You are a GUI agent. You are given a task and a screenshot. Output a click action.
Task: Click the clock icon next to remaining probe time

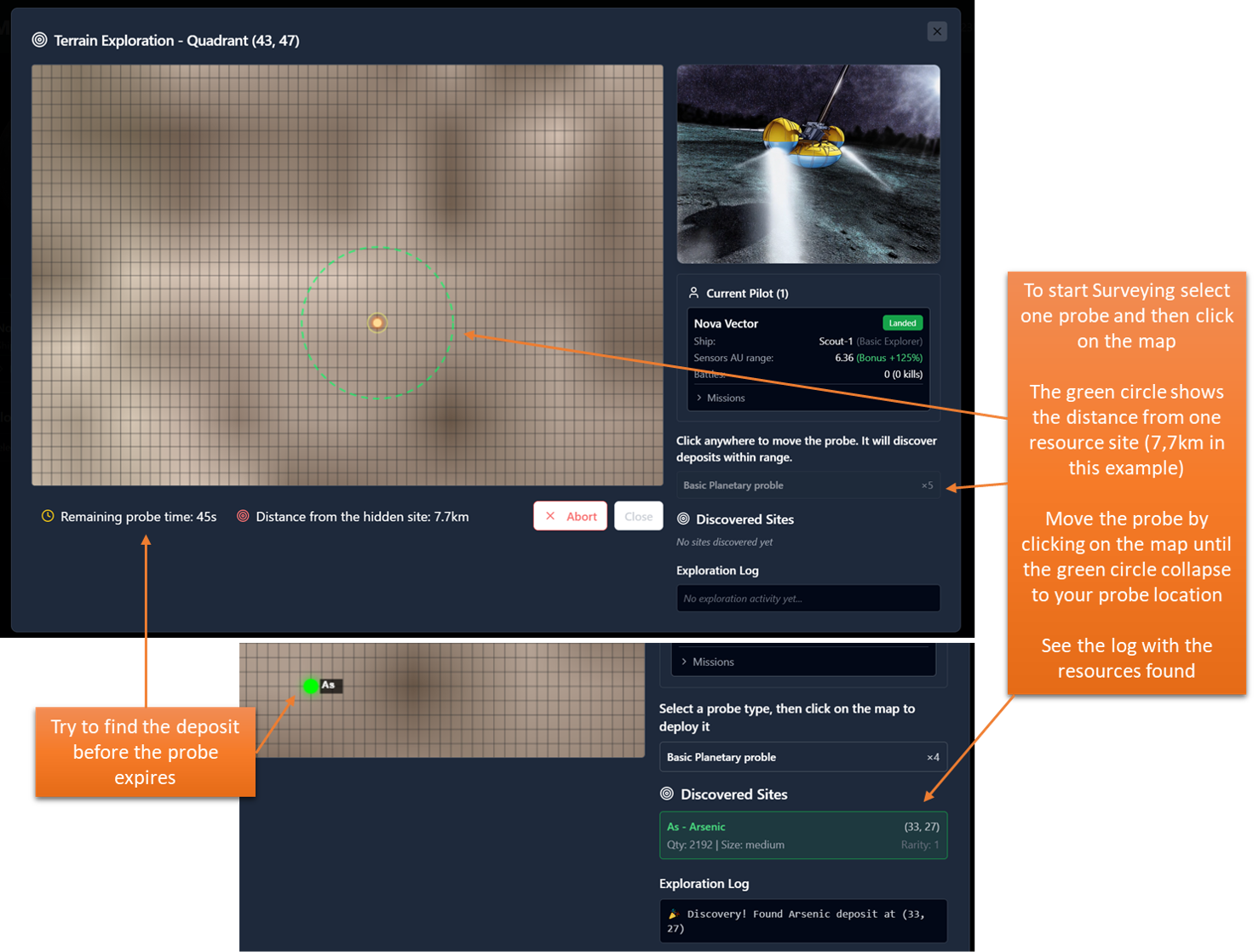(49, 516)
